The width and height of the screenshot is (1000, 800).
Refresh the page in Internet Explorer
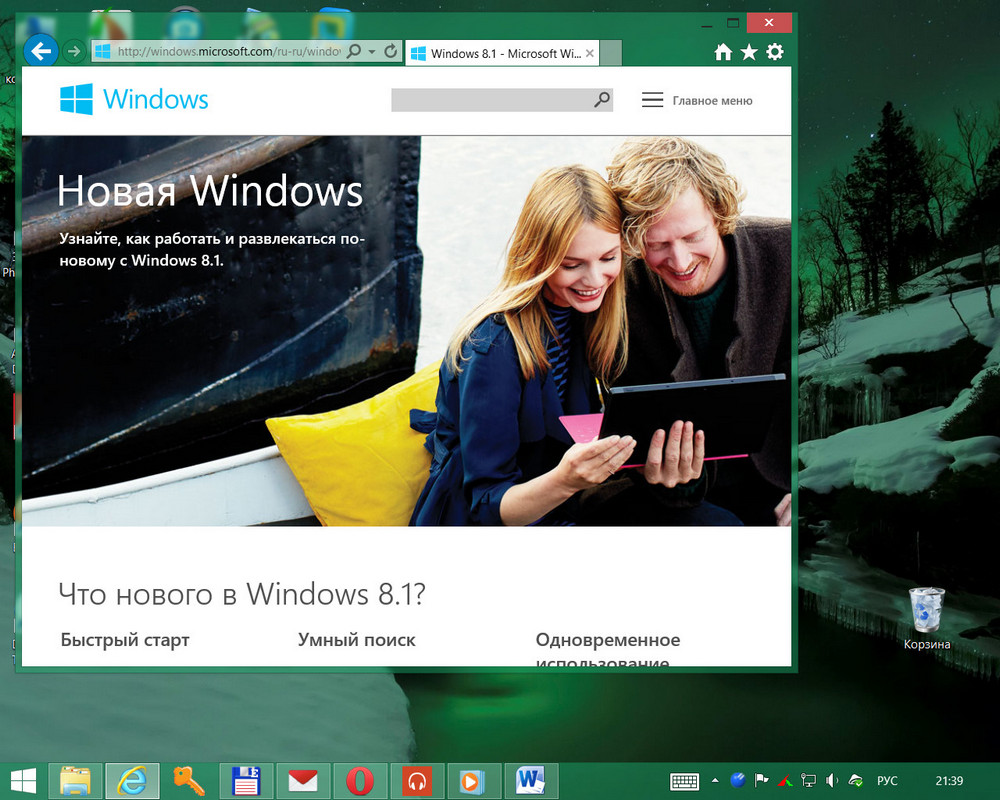point(391,51)
